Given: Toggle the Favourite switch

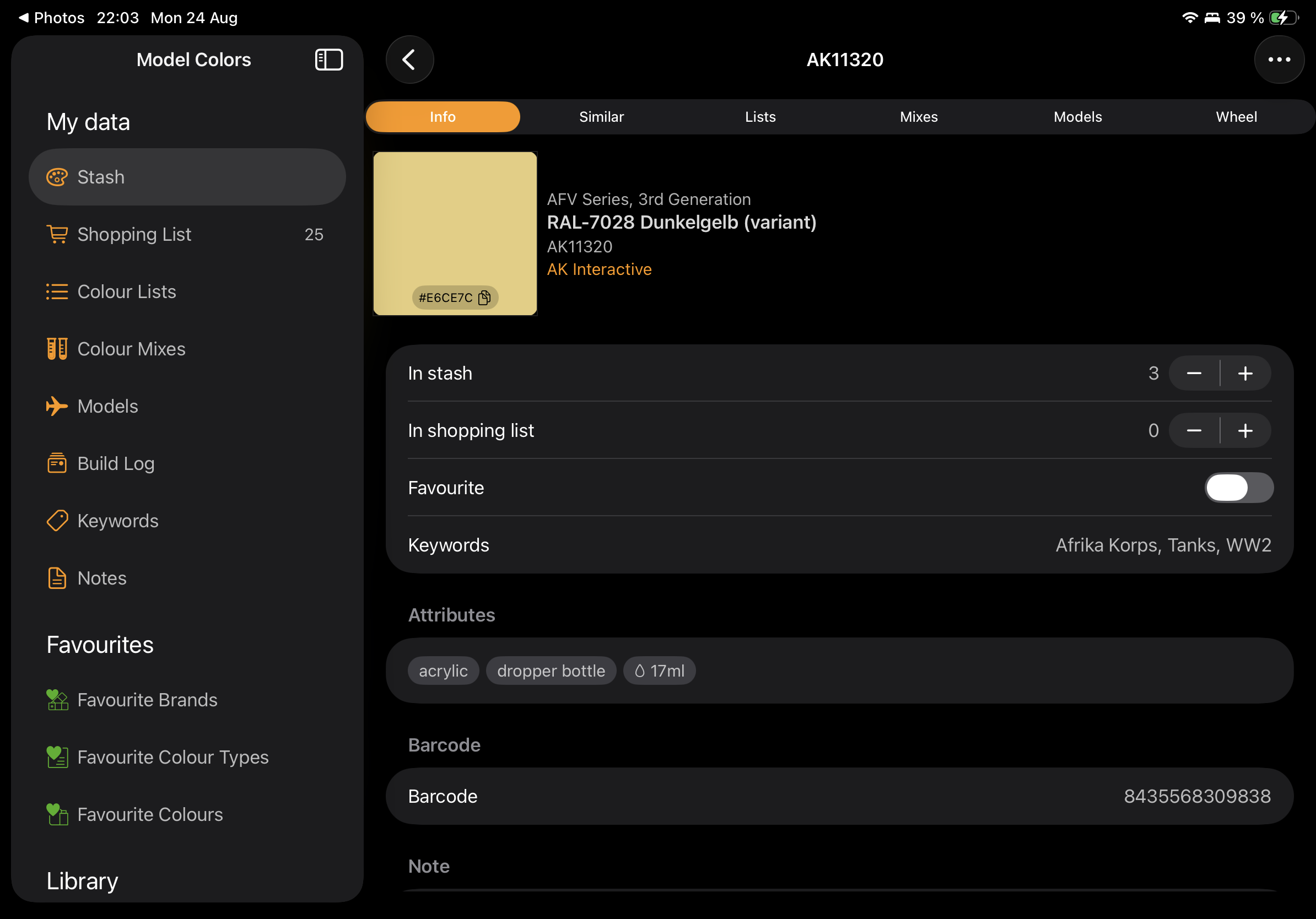Looking at the screenshot, I should click(1239, 488).
